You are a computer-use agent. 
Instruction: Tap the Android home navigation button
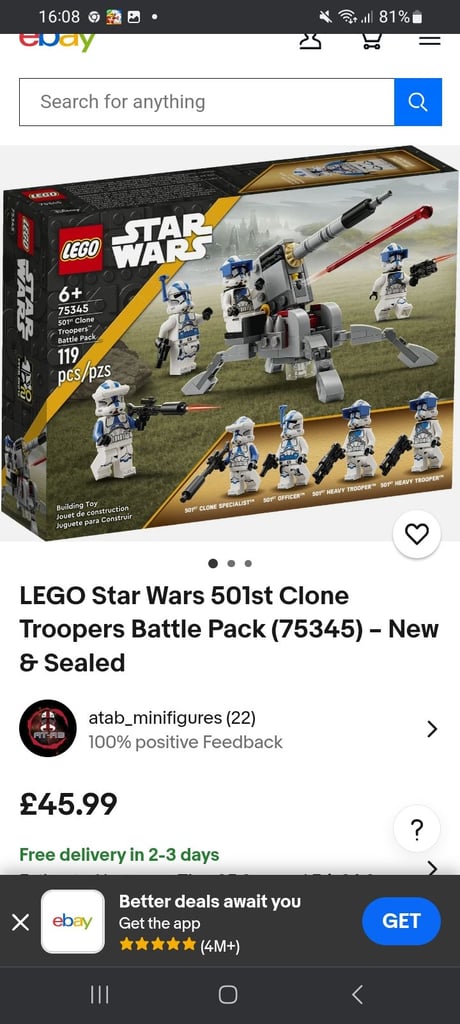coord(228,995)
